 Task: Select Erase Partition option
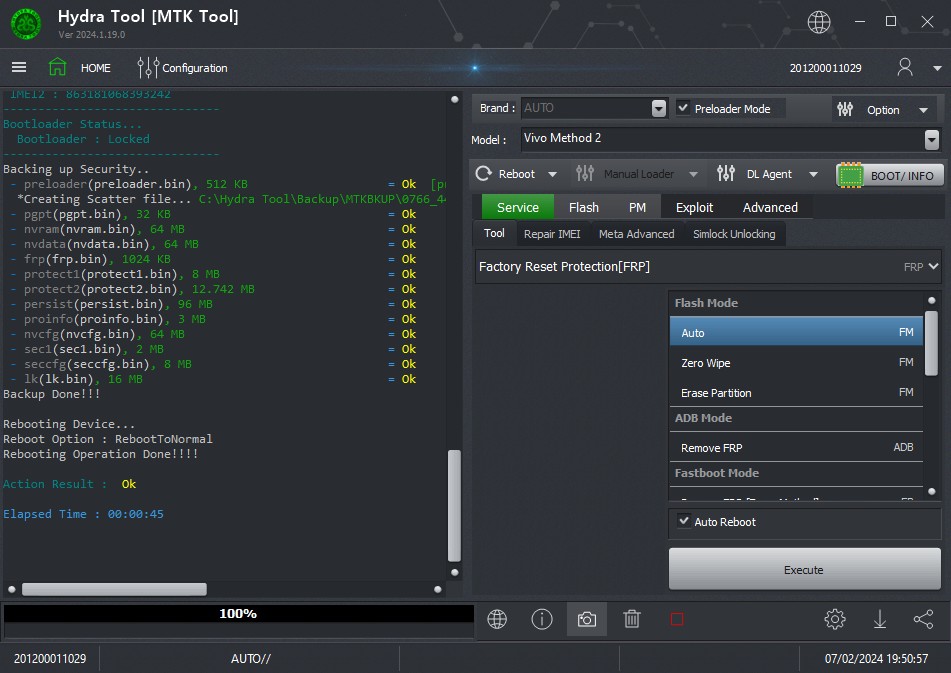tap(796, 392)
